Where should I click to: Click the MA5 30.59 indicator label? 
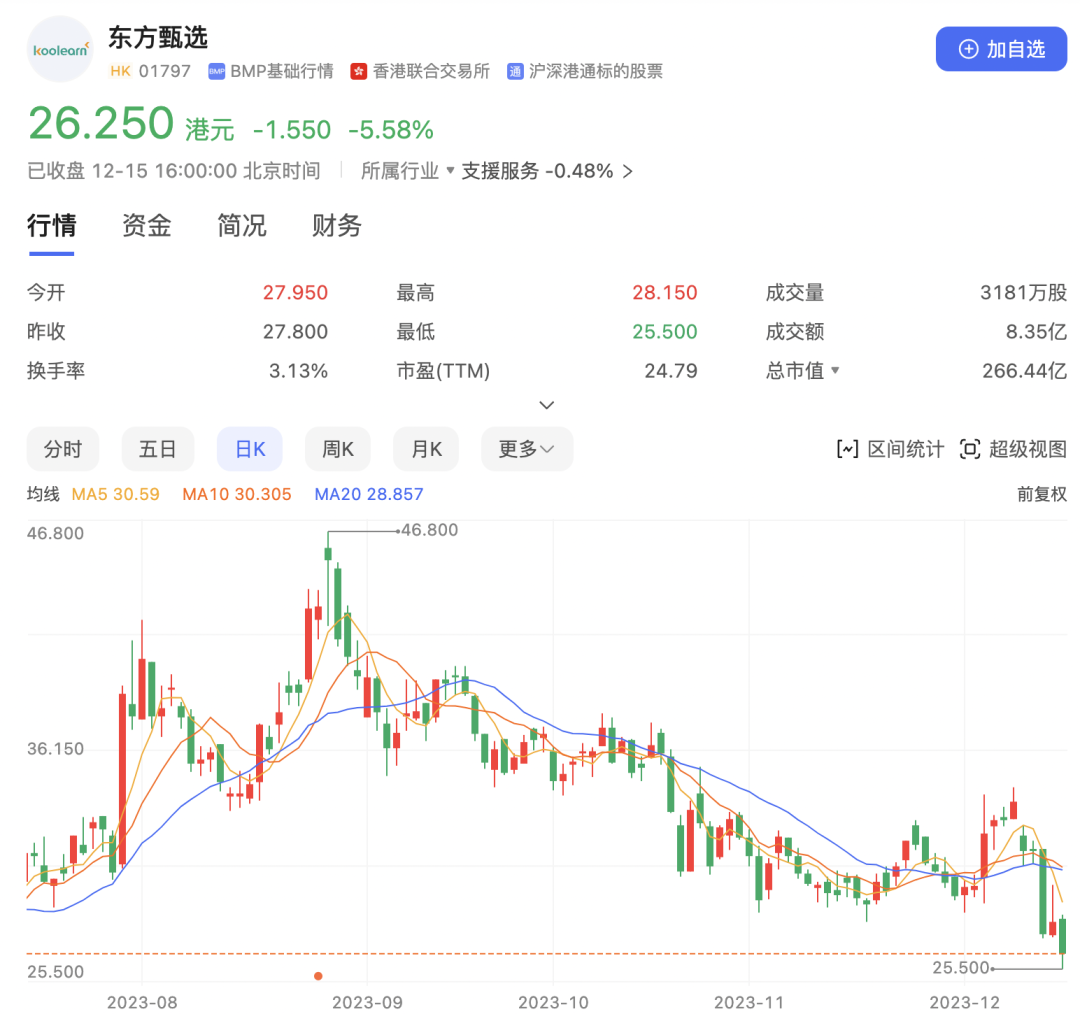(x=116, y=494)
